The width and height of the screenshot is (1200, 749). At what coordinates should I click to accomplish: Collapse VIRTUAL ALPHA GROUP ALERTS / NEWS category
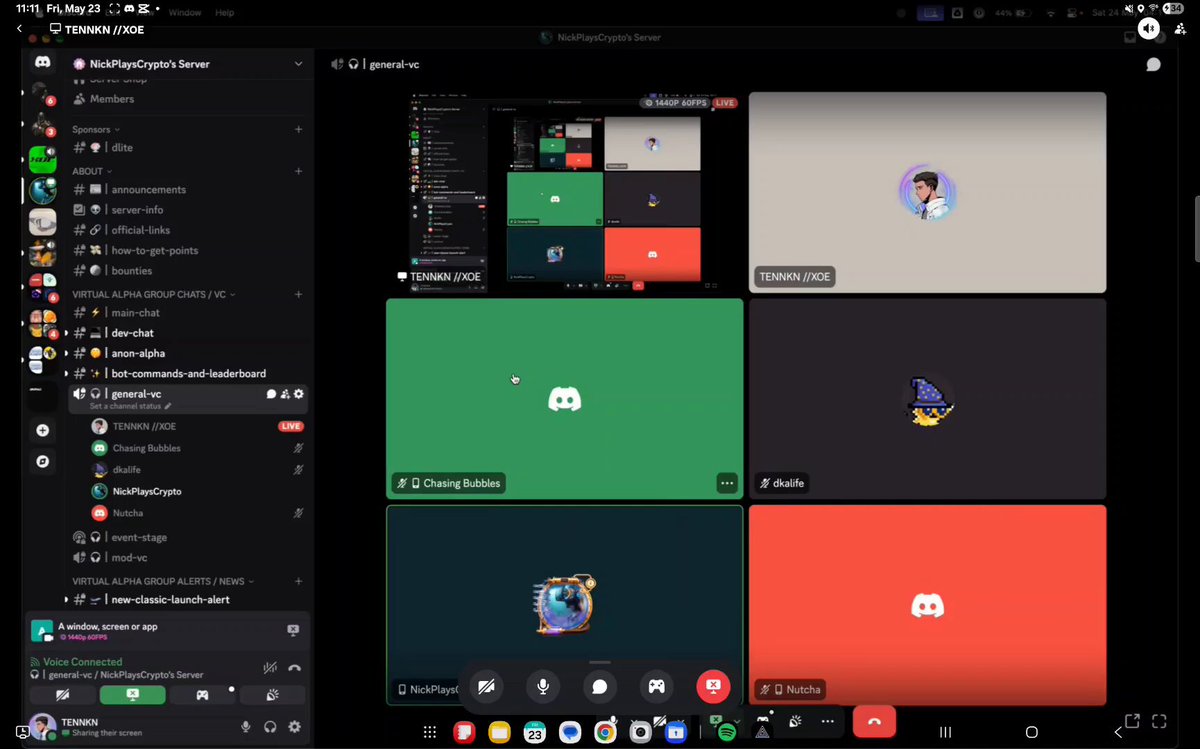(x=163, y=581)
